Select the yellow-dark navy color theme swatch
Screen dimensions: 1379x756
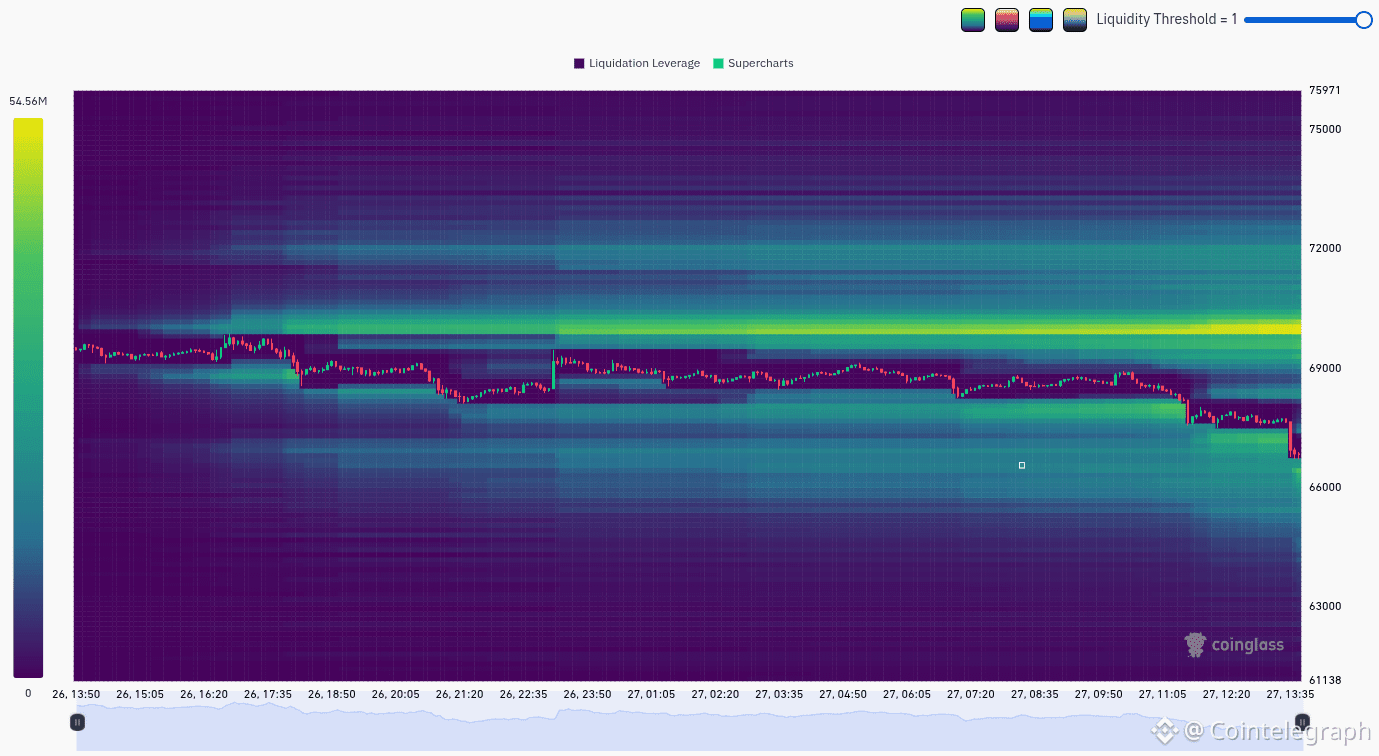click(1075, 20)
